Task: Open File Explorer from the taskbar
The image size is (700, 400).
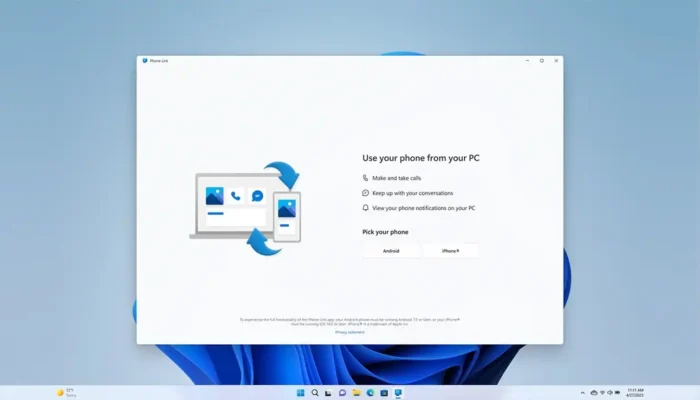Action: tap(356, 393)
